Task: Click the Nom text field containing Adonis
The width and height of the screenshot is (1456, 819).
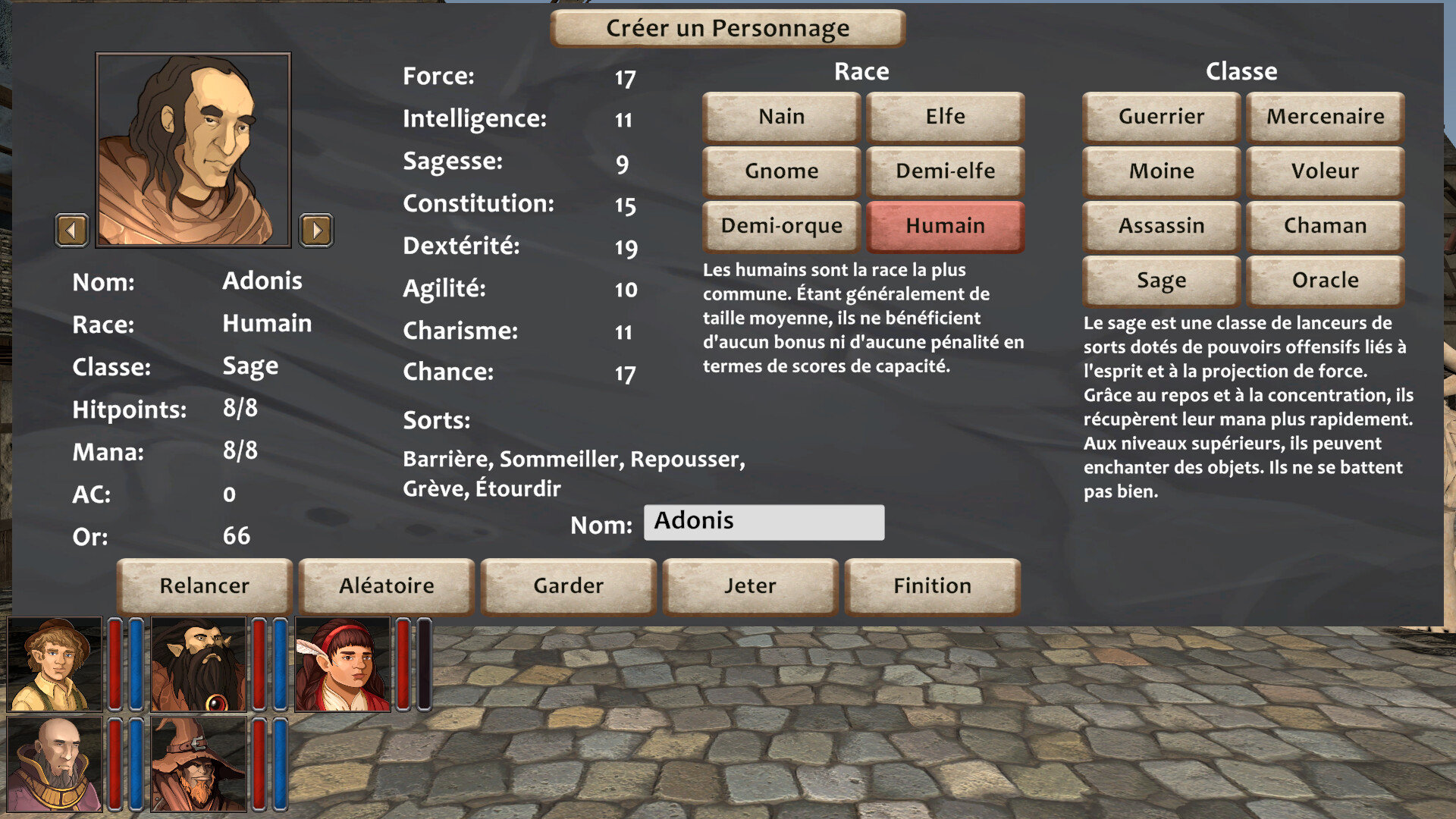Action: 764,522
